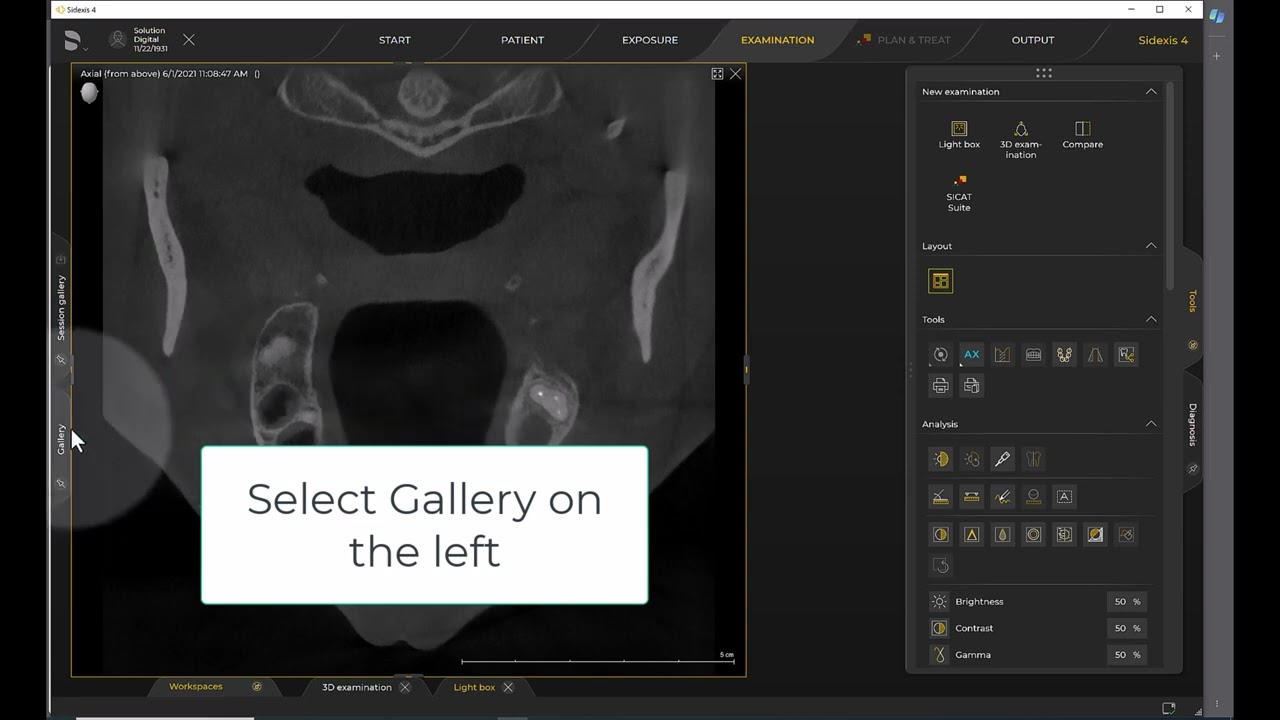This screenshot has width=1280, height=720.
Task: Maximize the axial view pane
Action: (717, 74)
